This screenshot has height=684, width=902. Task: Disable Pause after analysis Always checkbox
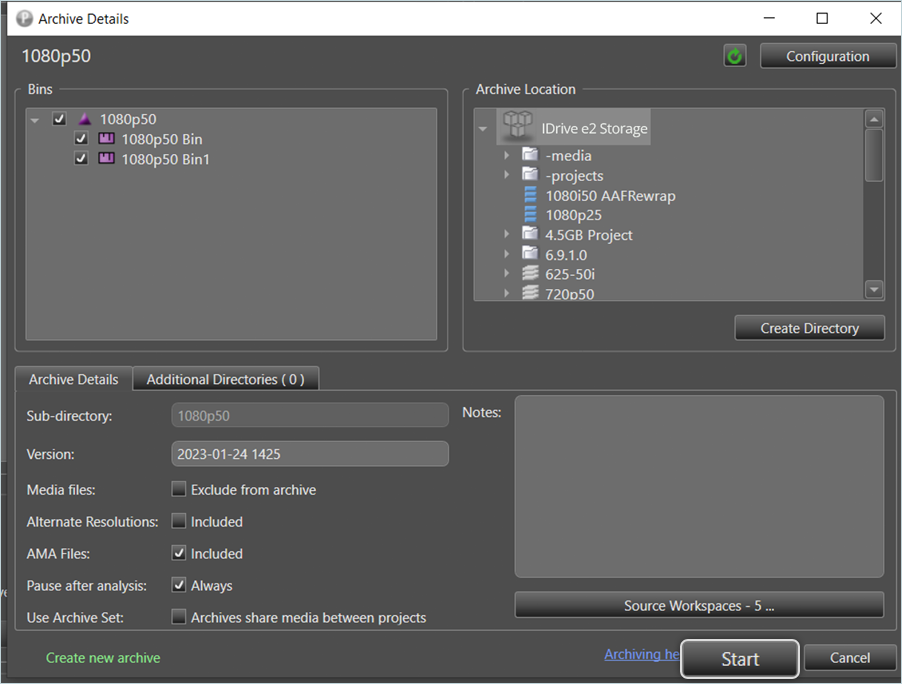pyautogui.click(x=179, y=585)
